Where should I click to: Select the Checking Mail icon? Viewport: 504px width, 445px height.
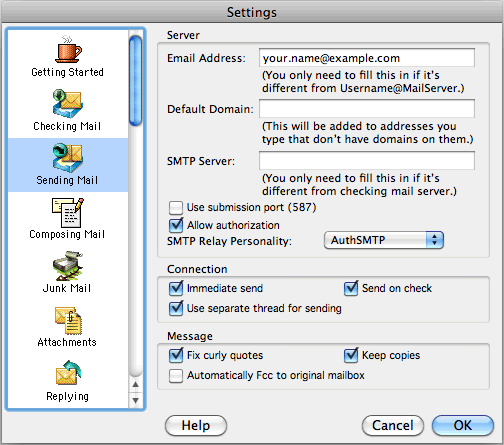pyautogui.click(x=67, y=104)
